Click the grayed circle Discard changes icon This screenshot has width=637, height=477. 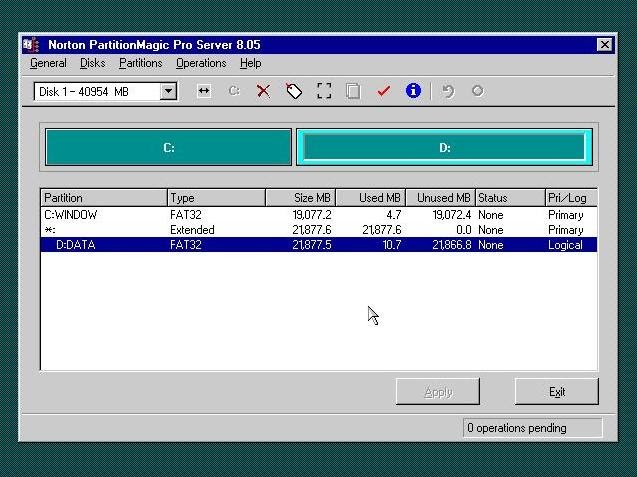tap(478, 91)
